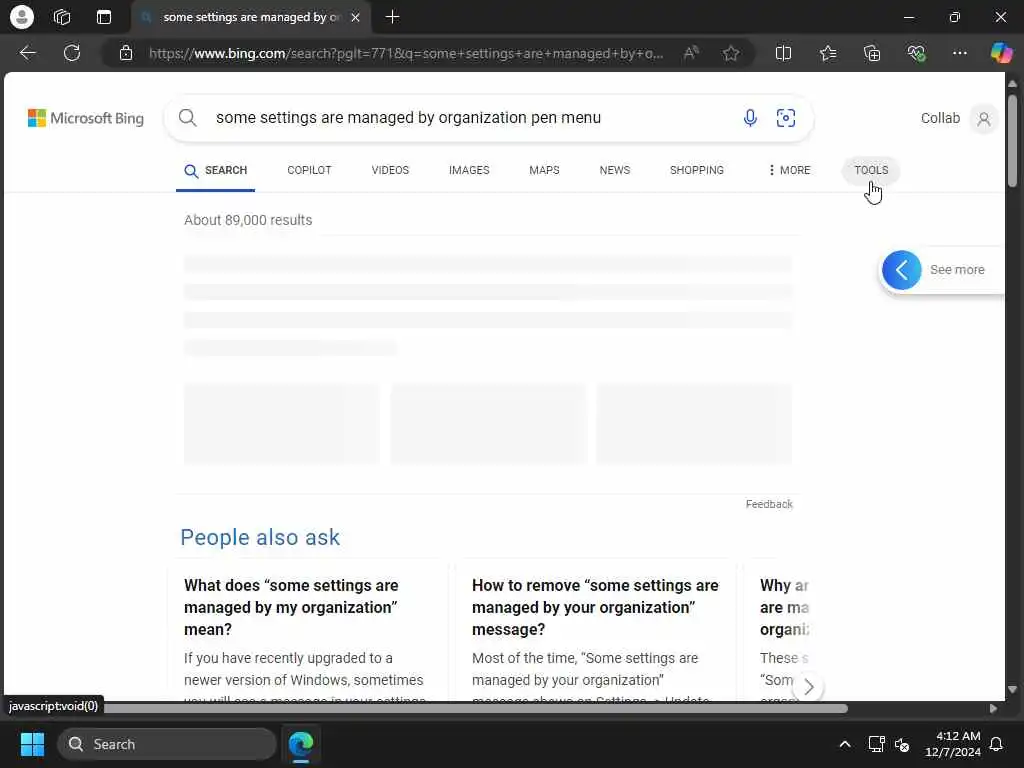Add this page to favorites star

tap(731, 53)
